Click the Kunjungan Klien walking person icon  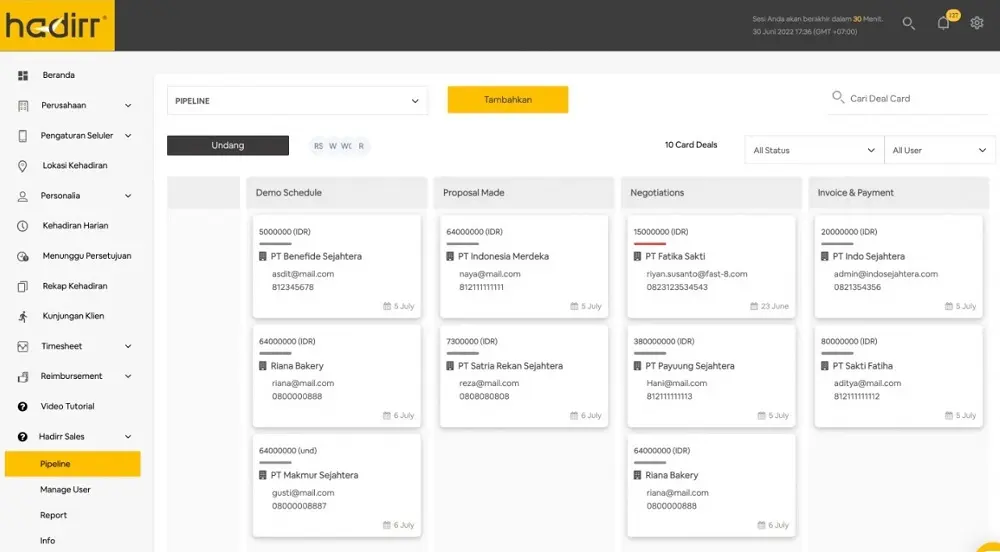(x=23, y=316)
